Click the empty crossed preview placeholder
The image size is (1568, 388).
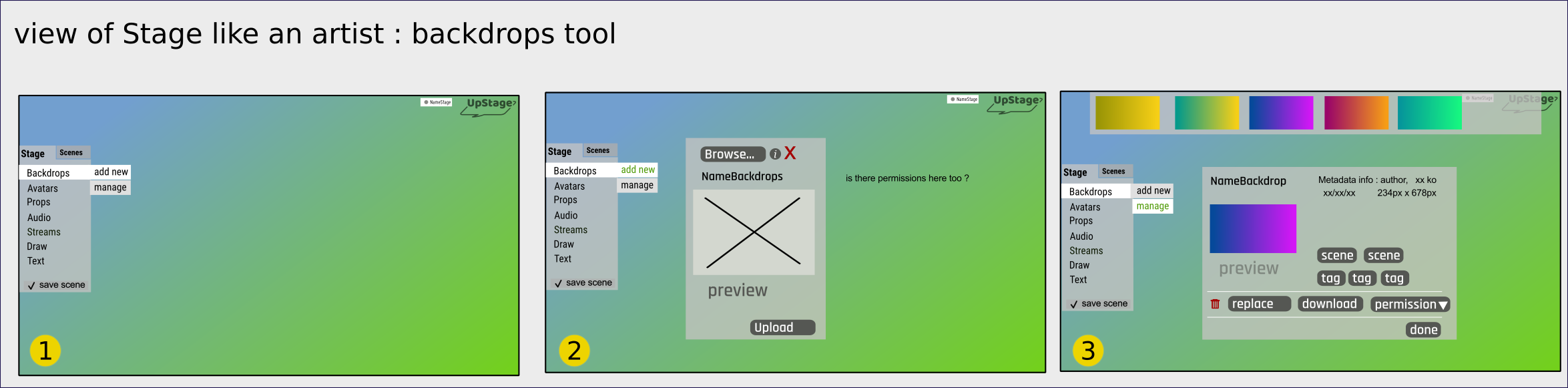click(754, 232)
